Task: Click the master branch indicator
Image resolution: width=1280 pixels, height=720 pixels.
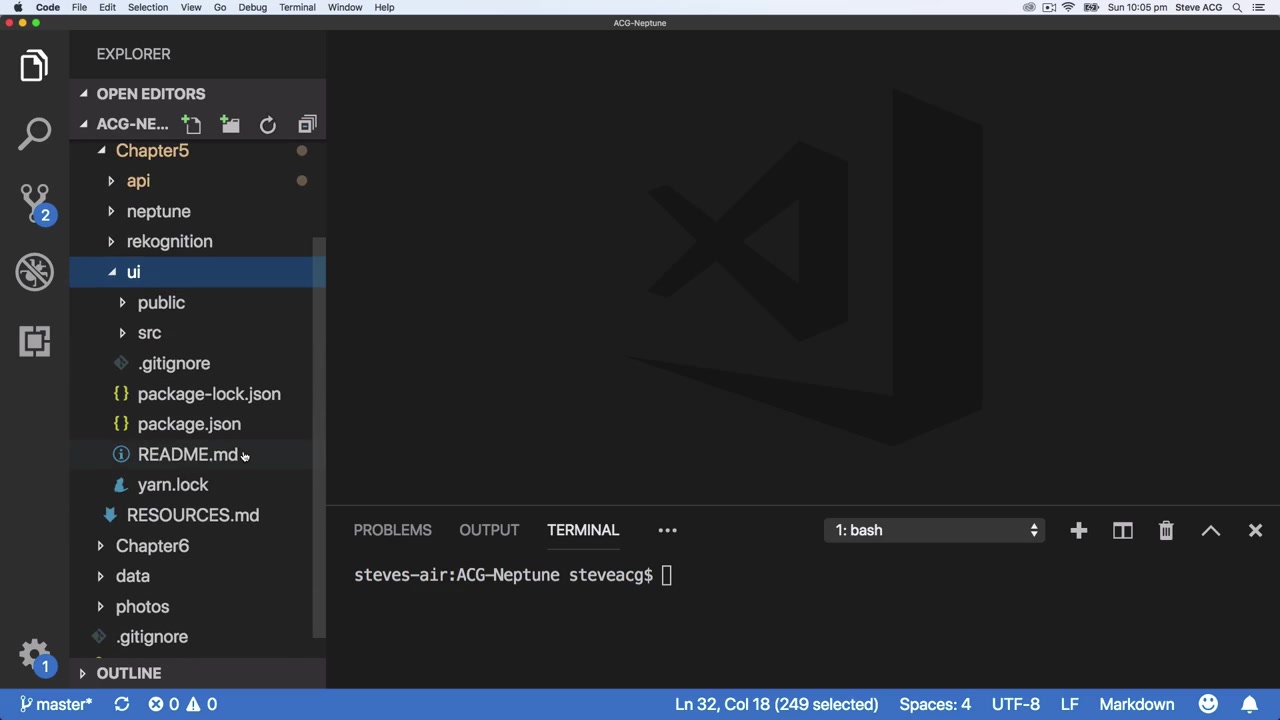Action: click(x=56, y=704)
